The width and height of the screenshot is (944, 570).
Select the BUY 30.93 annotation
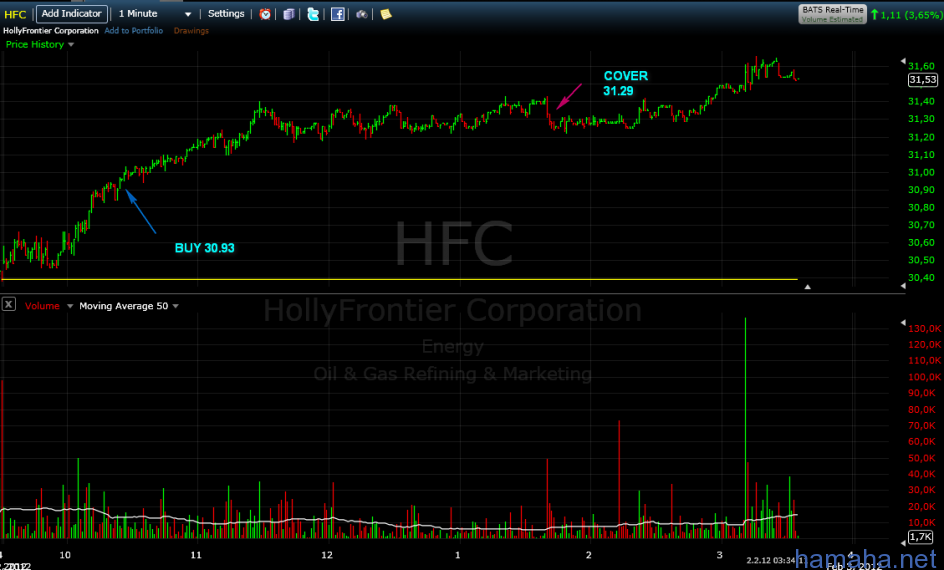pyautogui.click(x=204, y=247)
